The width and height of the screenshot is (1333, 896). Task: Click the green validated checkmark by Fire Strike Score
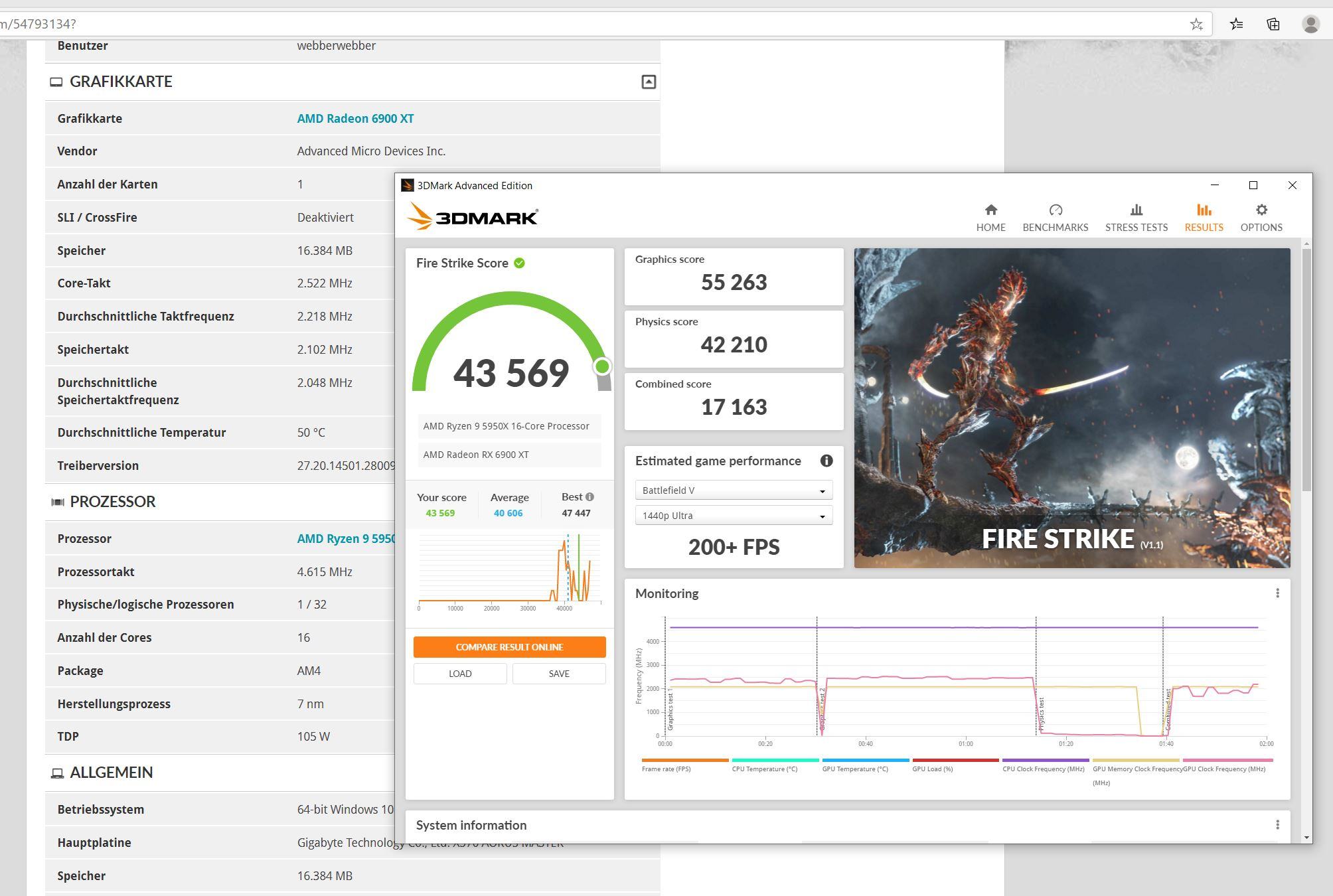(519, 263)
